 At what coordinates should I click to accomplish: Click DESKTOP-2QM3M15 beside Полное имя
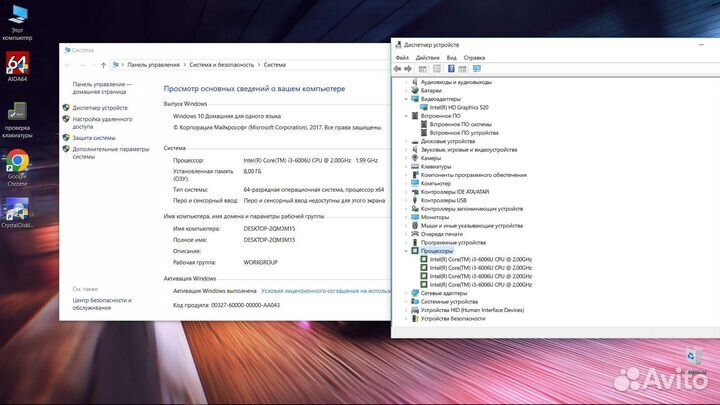[x=269, y=240]
